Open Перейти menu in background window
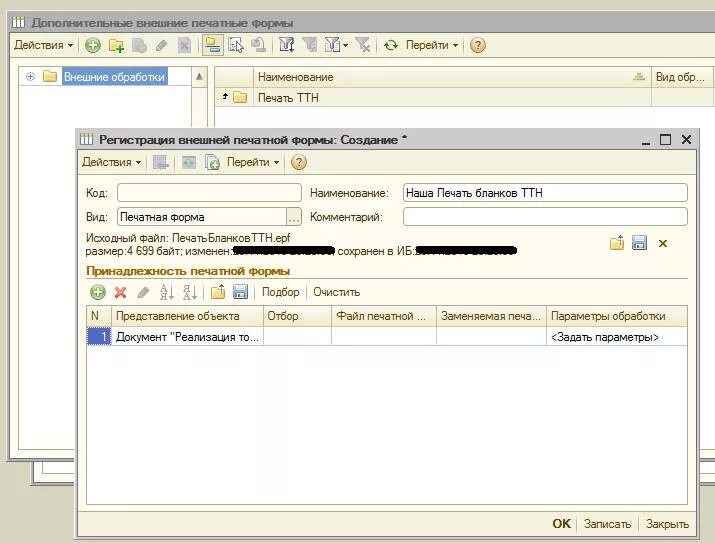Image resolution: width=715 pixels, height=543 pixels. pos(431,45)
